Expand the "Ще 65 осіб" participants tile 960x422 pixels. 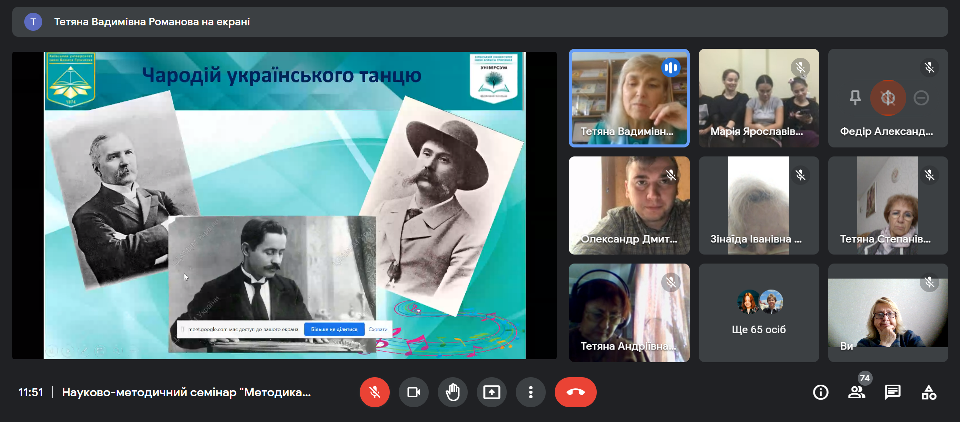759,313
